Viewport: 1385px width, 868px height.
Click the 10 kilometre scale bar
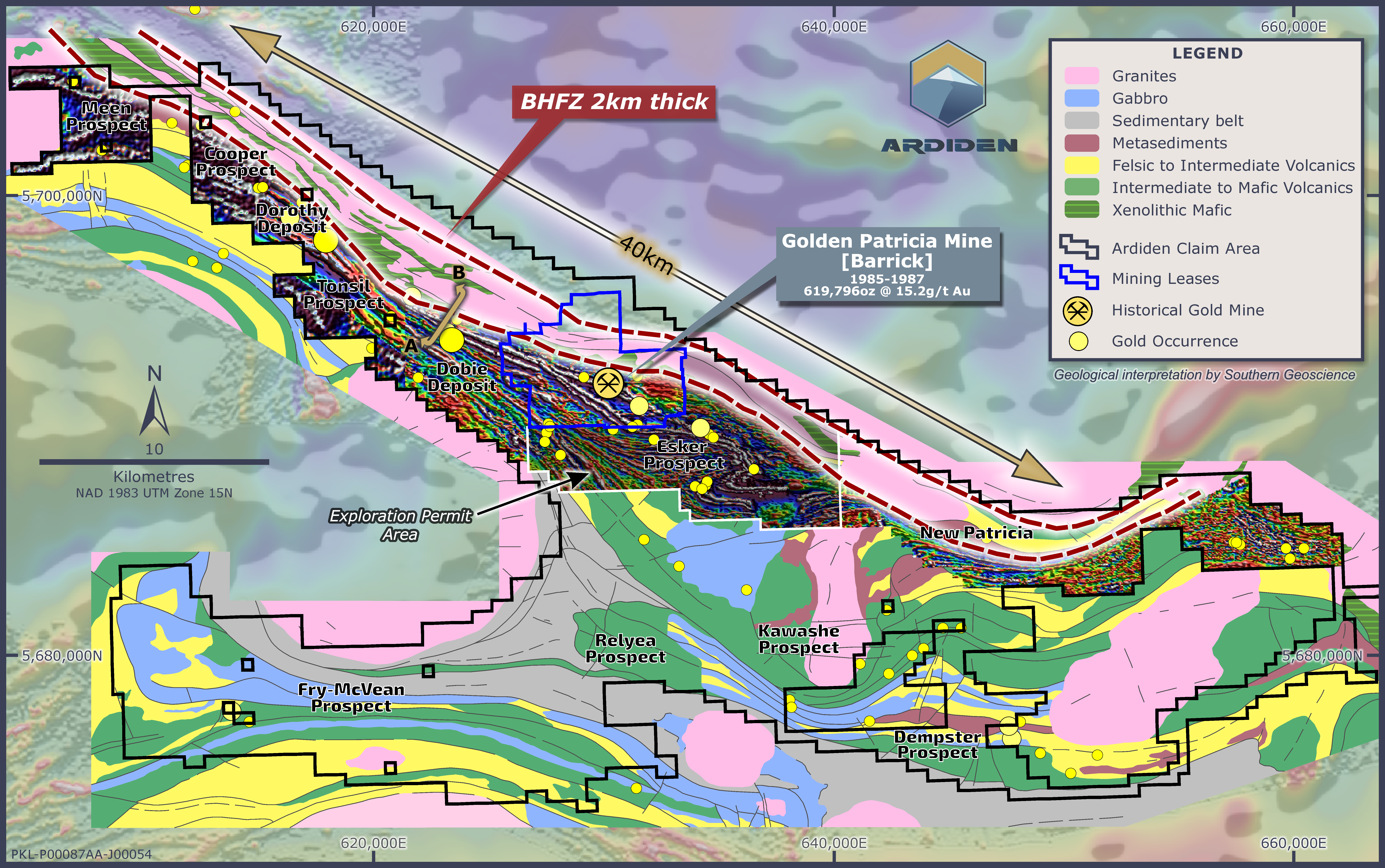tap(154, 462)
